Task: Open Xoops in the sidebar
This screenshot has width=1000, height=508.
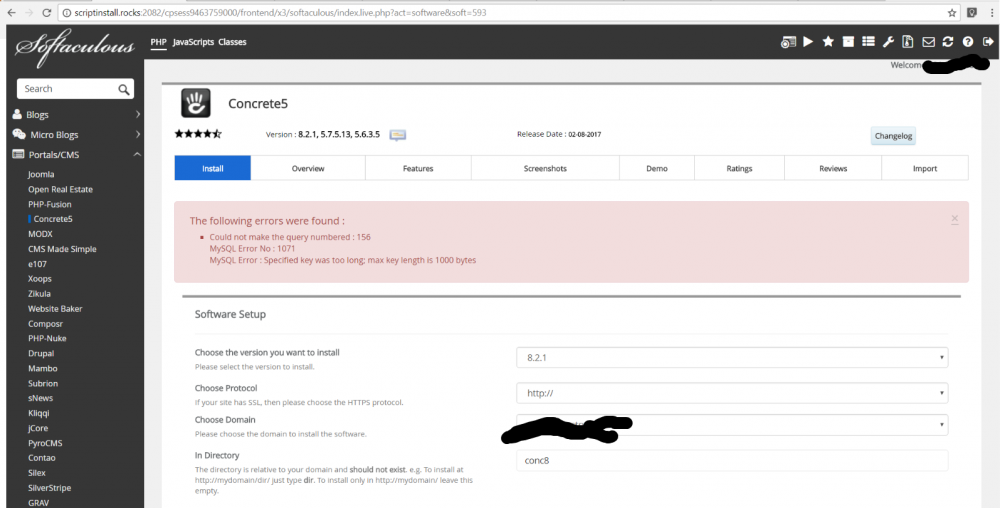Action: tap(40, 279)
